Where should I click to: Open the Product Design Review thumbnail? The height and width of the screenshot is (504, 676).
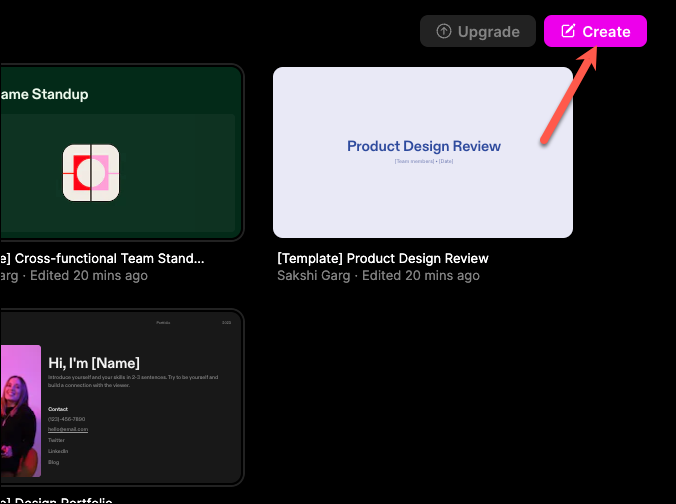coord(423,152)
